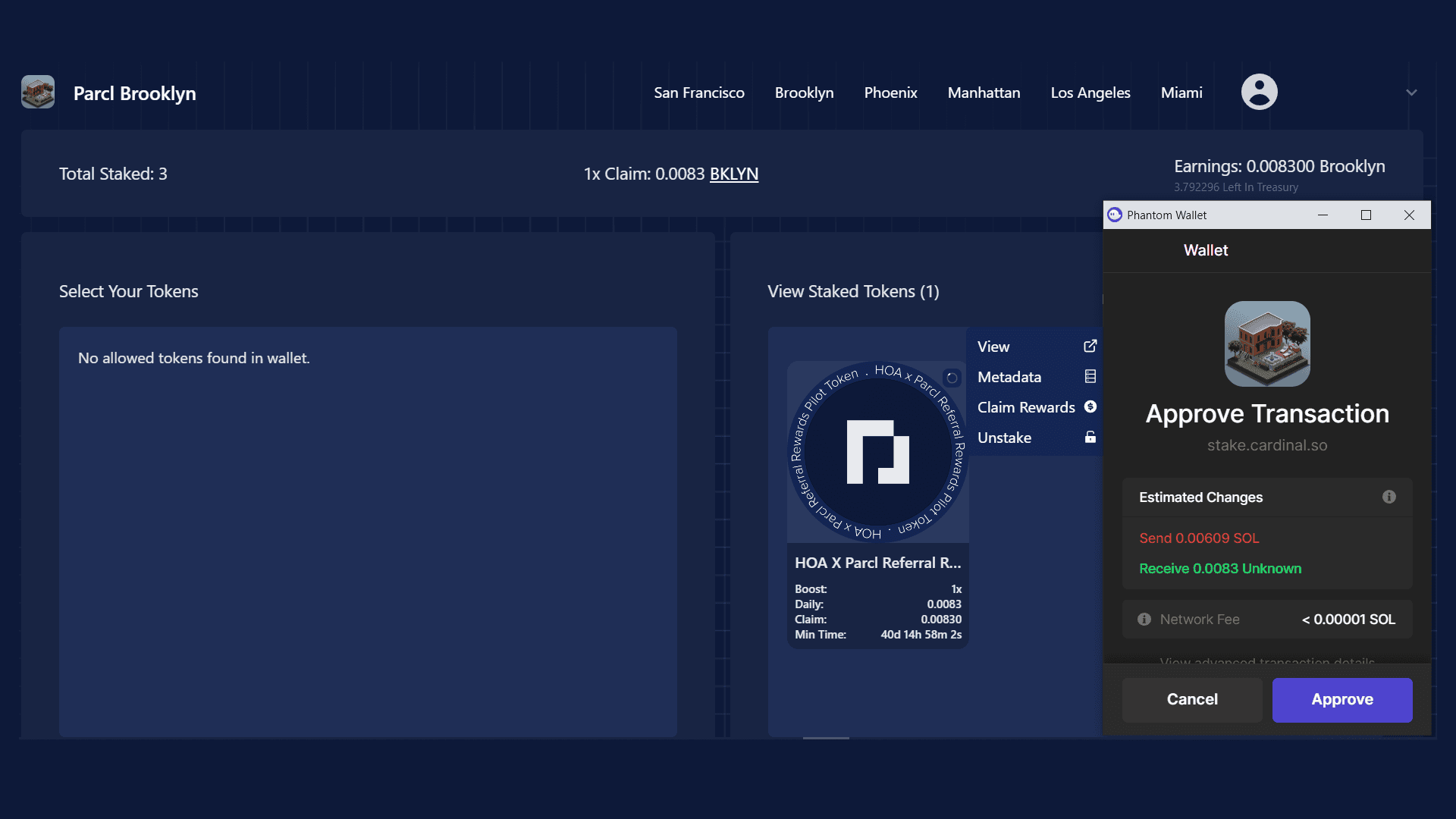Image resolution: width=1456 pixels, height=819 pixels.
Task: Open the user profile avatar icon
Action: 1259,92
